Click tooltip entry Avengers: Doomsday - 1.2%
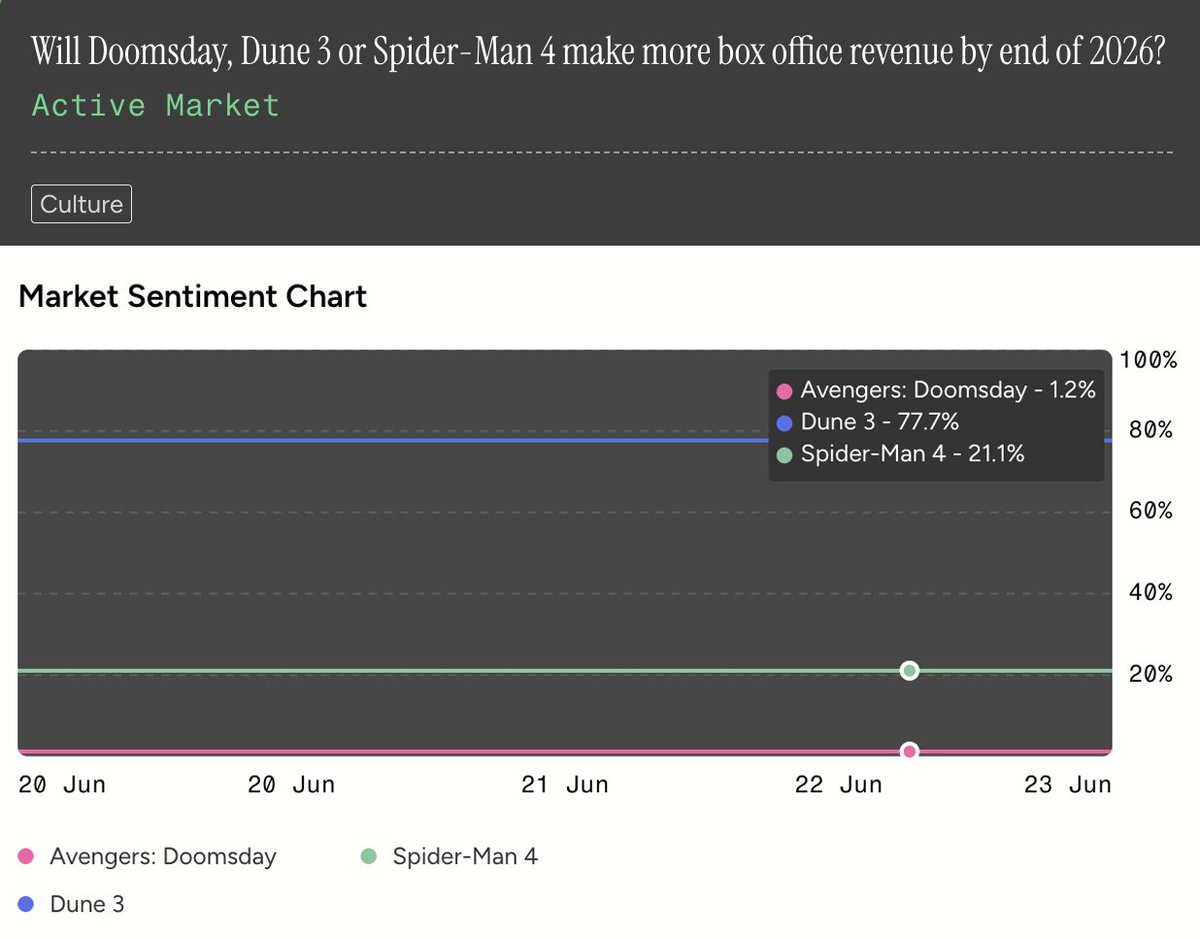Screen dimensions: 1200x939 click(936, 391)
